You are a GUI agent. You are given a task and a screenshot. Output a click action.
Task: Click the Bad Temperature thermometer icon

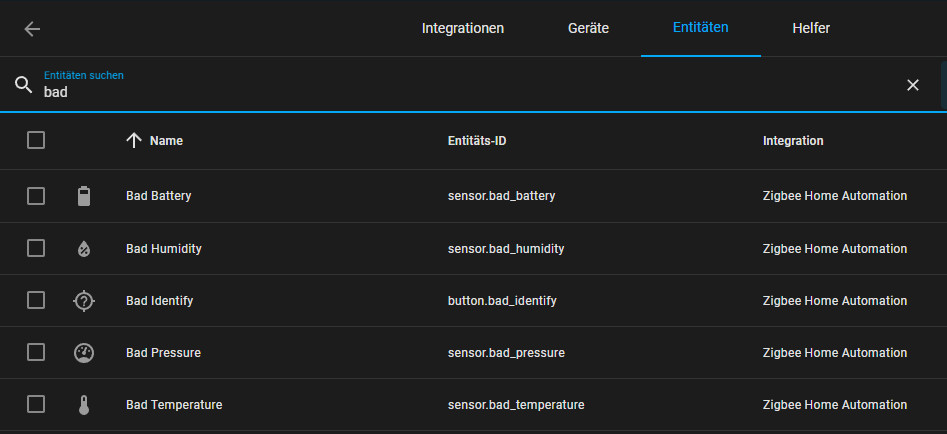click(x=84, y=405)
